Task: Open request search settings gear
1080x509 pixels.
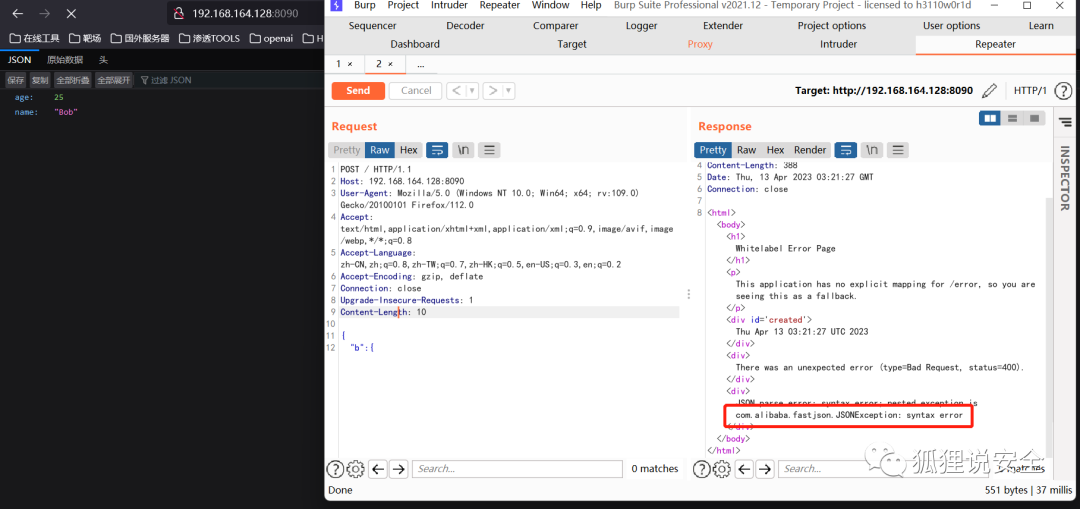Action: [x=355, y=469]
